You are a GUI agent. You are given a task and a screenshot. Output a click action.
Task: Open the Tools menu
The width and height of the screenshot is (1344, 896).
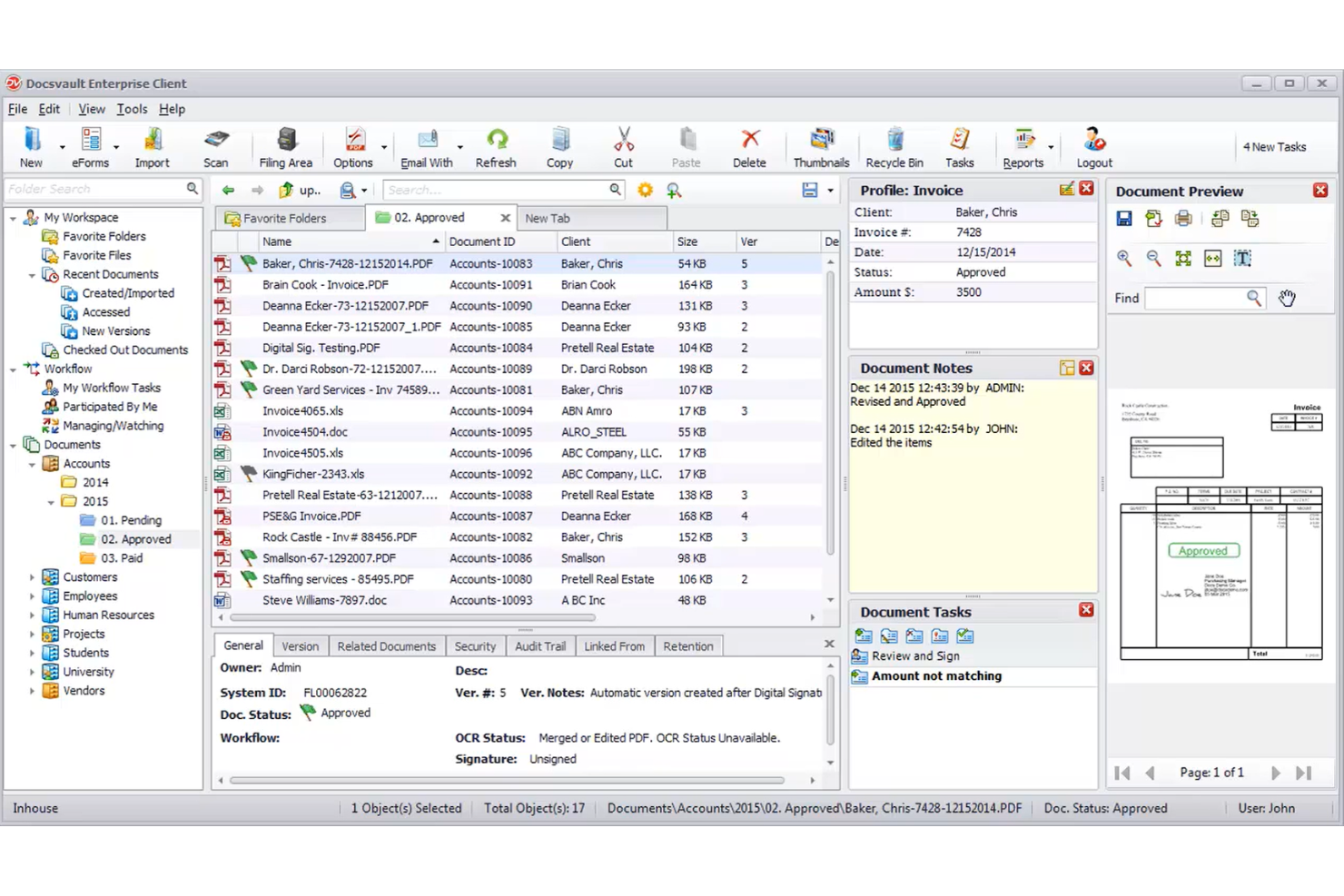coord(132,109)
